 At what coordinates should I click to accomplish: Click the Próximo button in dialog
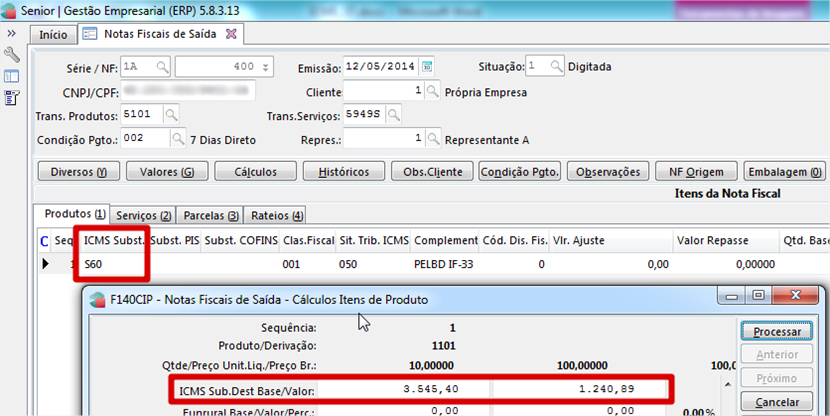777,378
